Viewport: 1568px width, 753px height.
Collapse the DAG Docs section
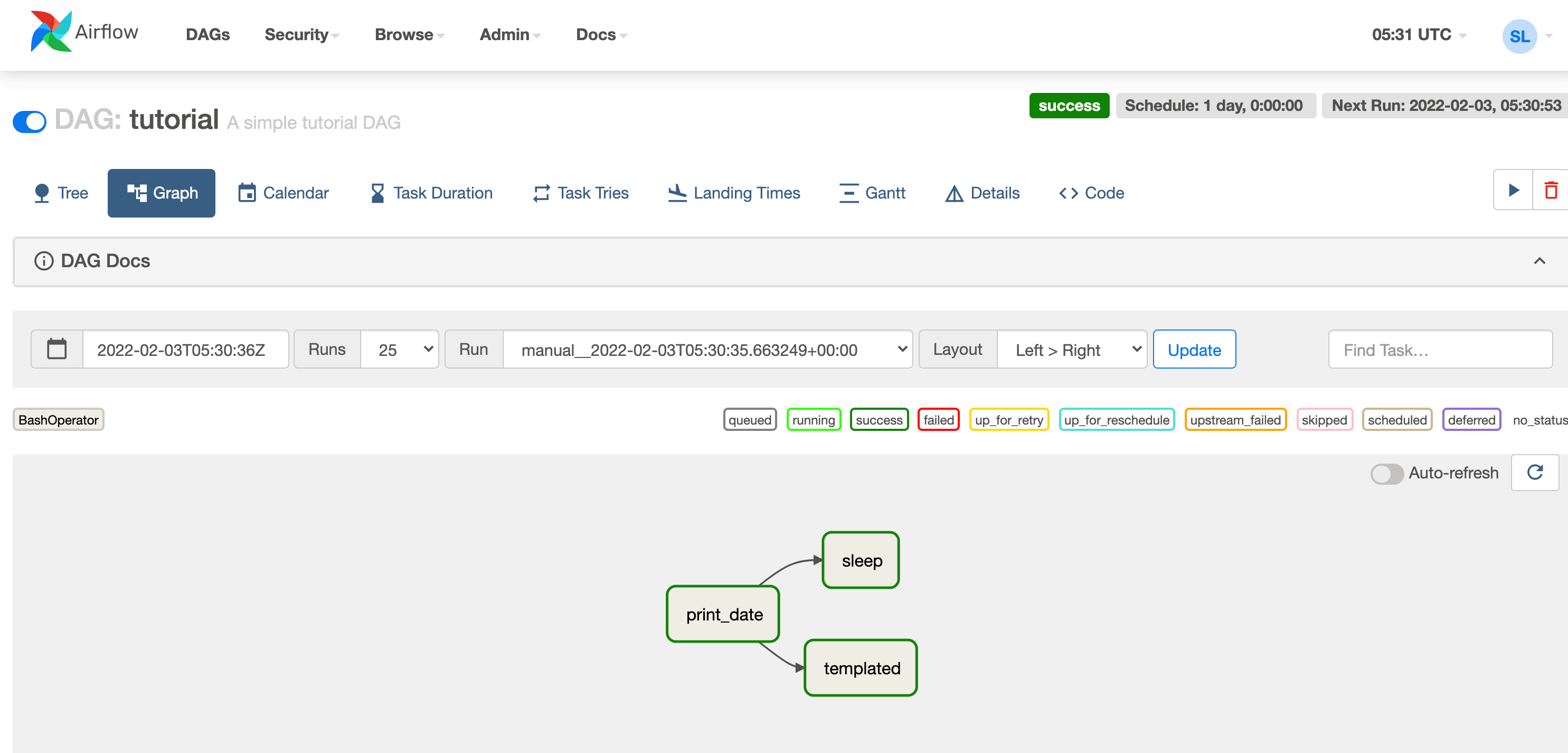pyautogui.click(x=1539, y=261)
